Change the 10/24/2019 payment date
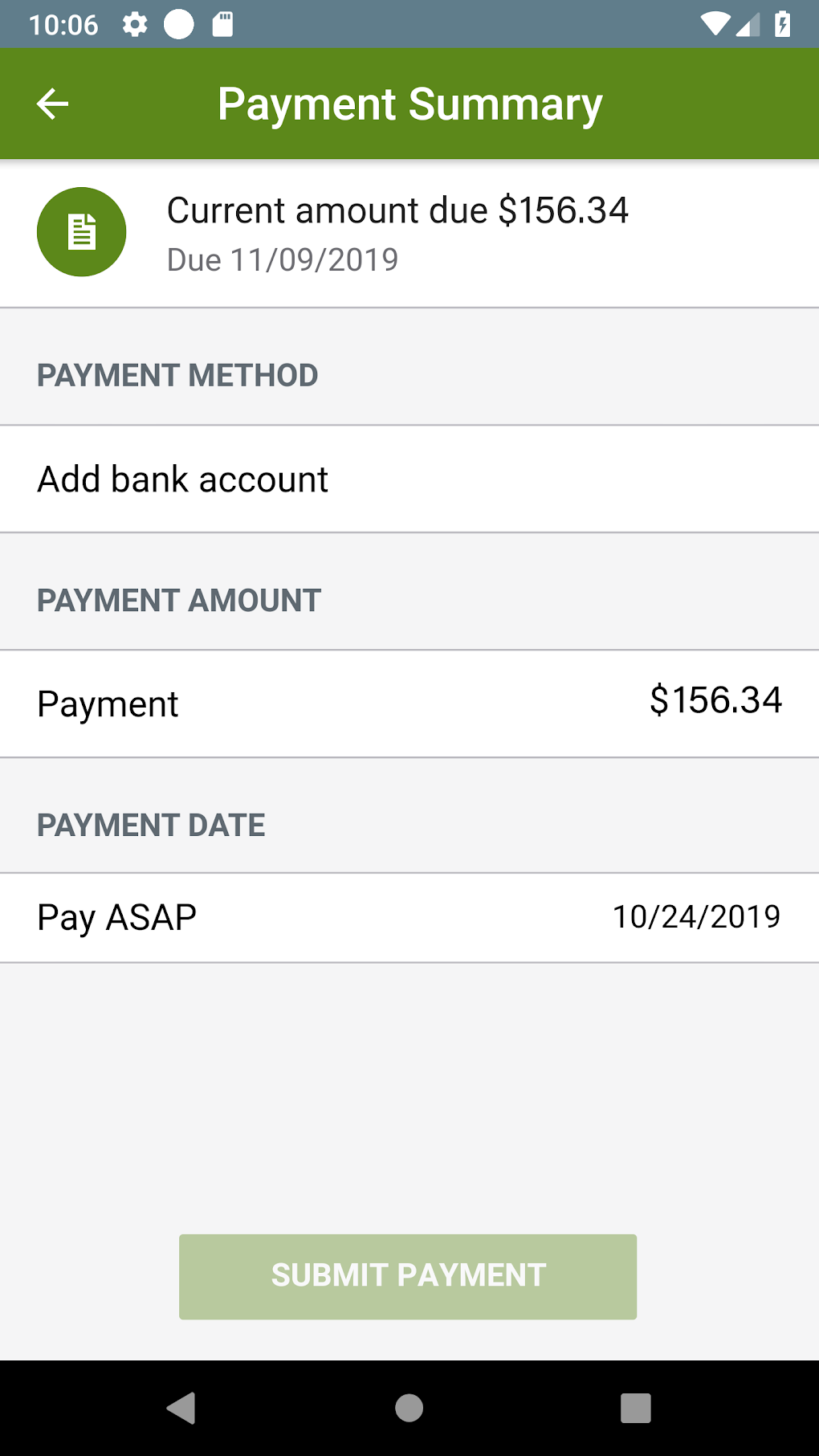 [x=696, y=917]
